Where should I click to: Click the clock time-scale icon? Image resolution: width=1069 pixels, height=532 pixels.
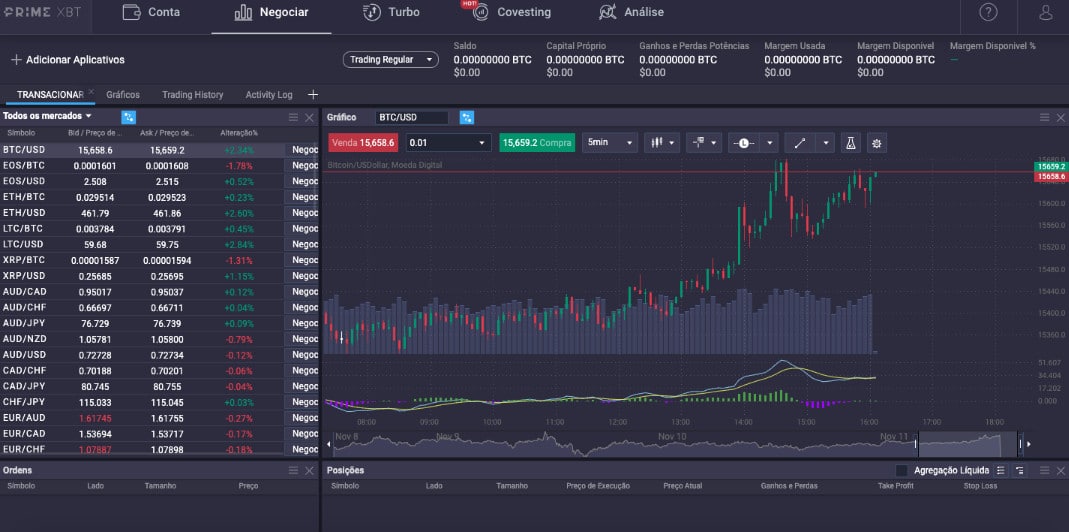[743, 143]
